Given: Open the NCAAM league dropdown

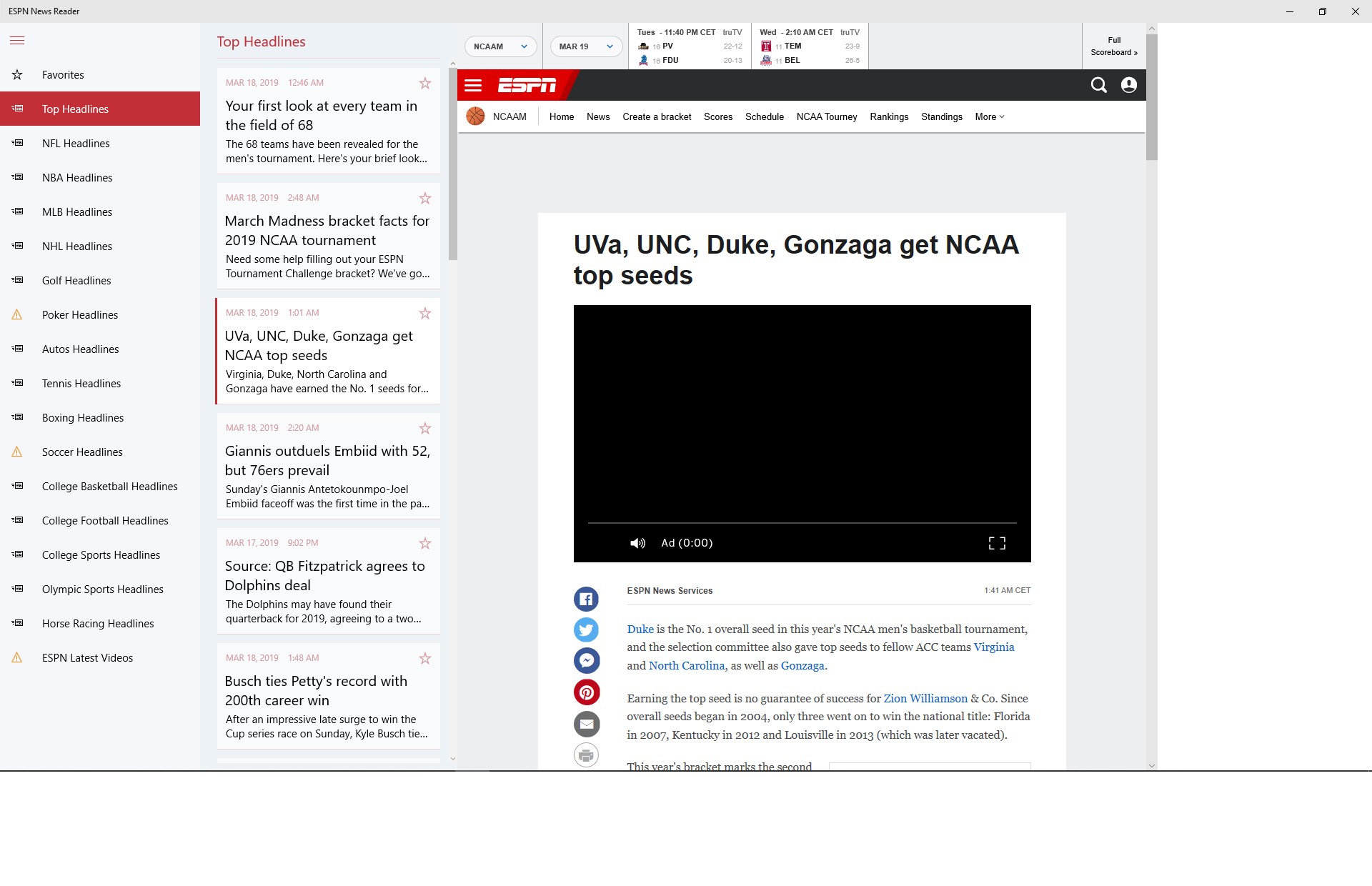Looking at the screenshot, I should (x=500, y=46).
